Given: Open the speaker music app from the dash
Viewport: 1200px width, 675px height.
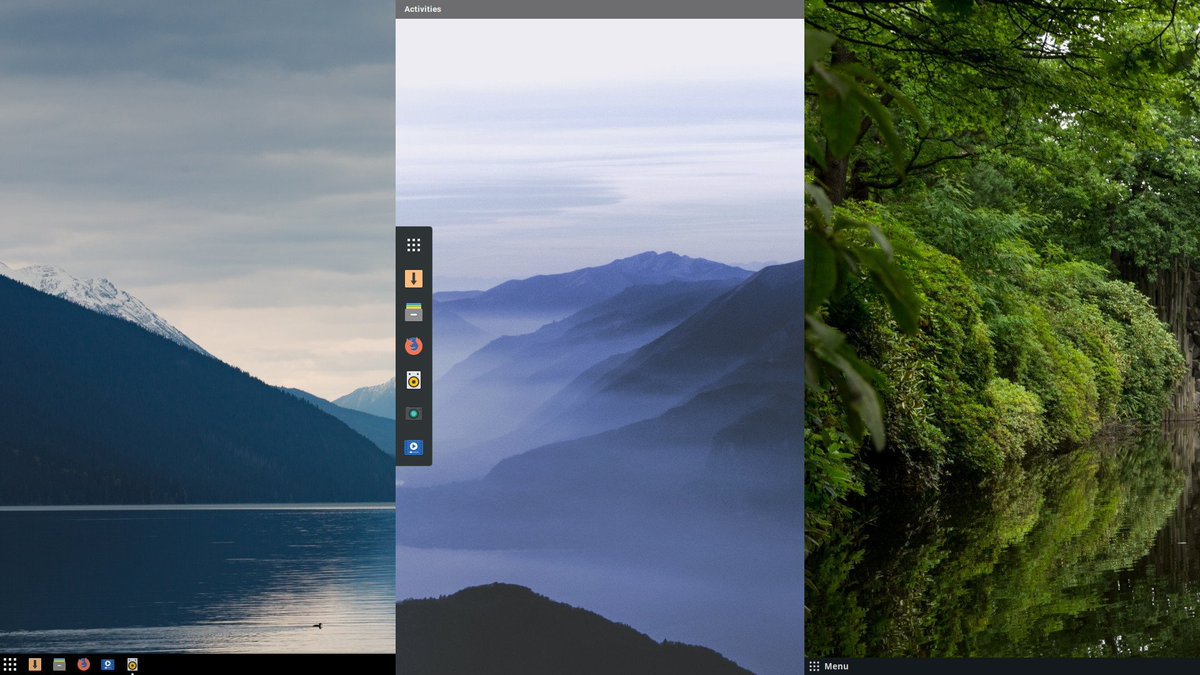Looking at the screenshot, I should [x=414, y=379].
